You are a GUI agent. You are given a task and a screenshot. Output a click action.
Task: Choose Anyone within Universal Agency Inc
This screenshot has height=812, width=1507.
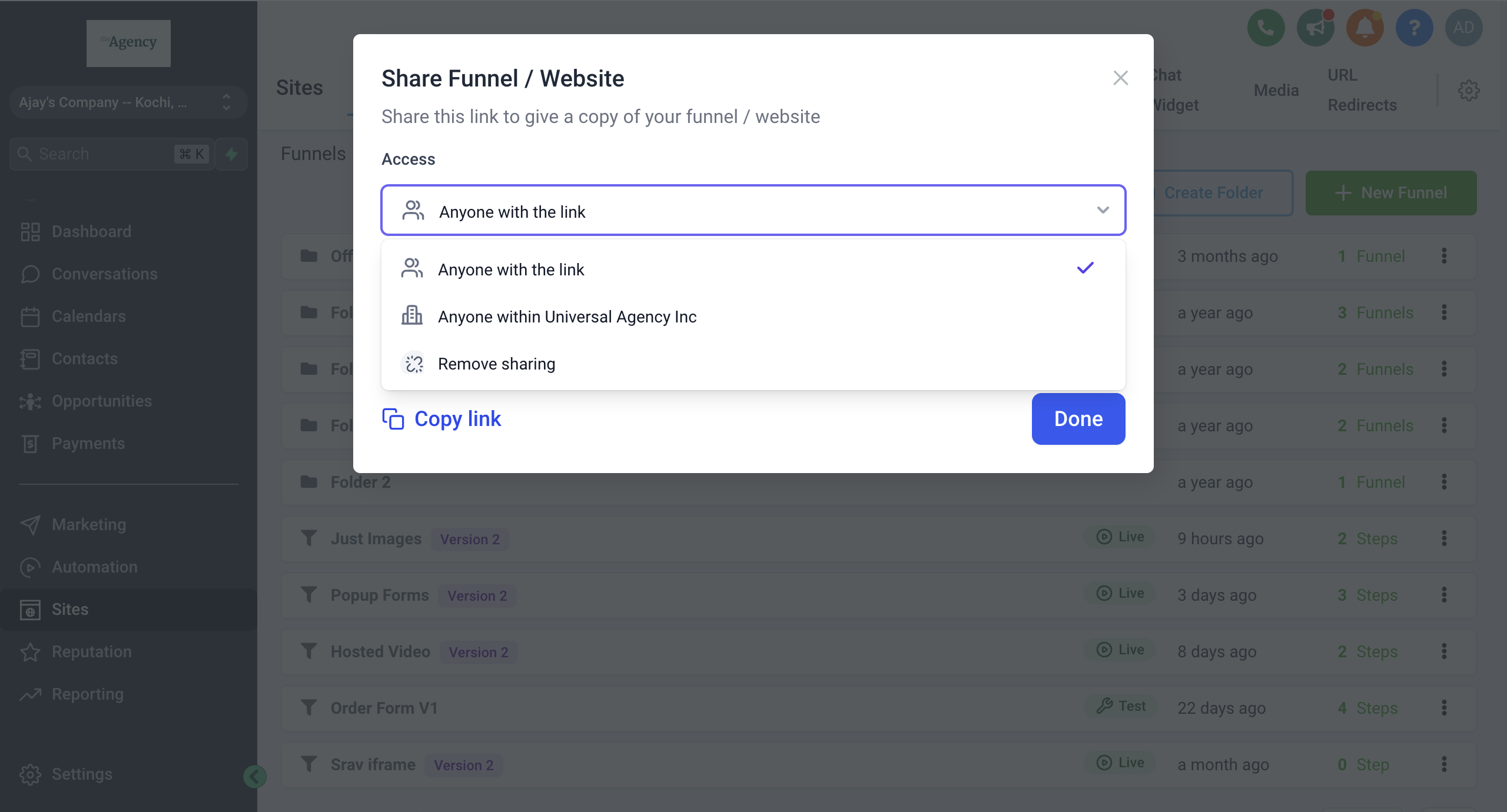coord(567,317)
